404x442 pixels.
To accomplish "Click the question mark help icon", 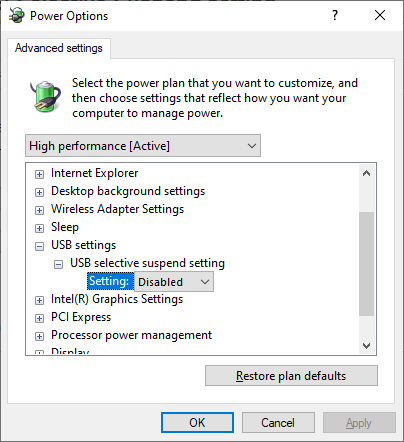I will (335, 15).
